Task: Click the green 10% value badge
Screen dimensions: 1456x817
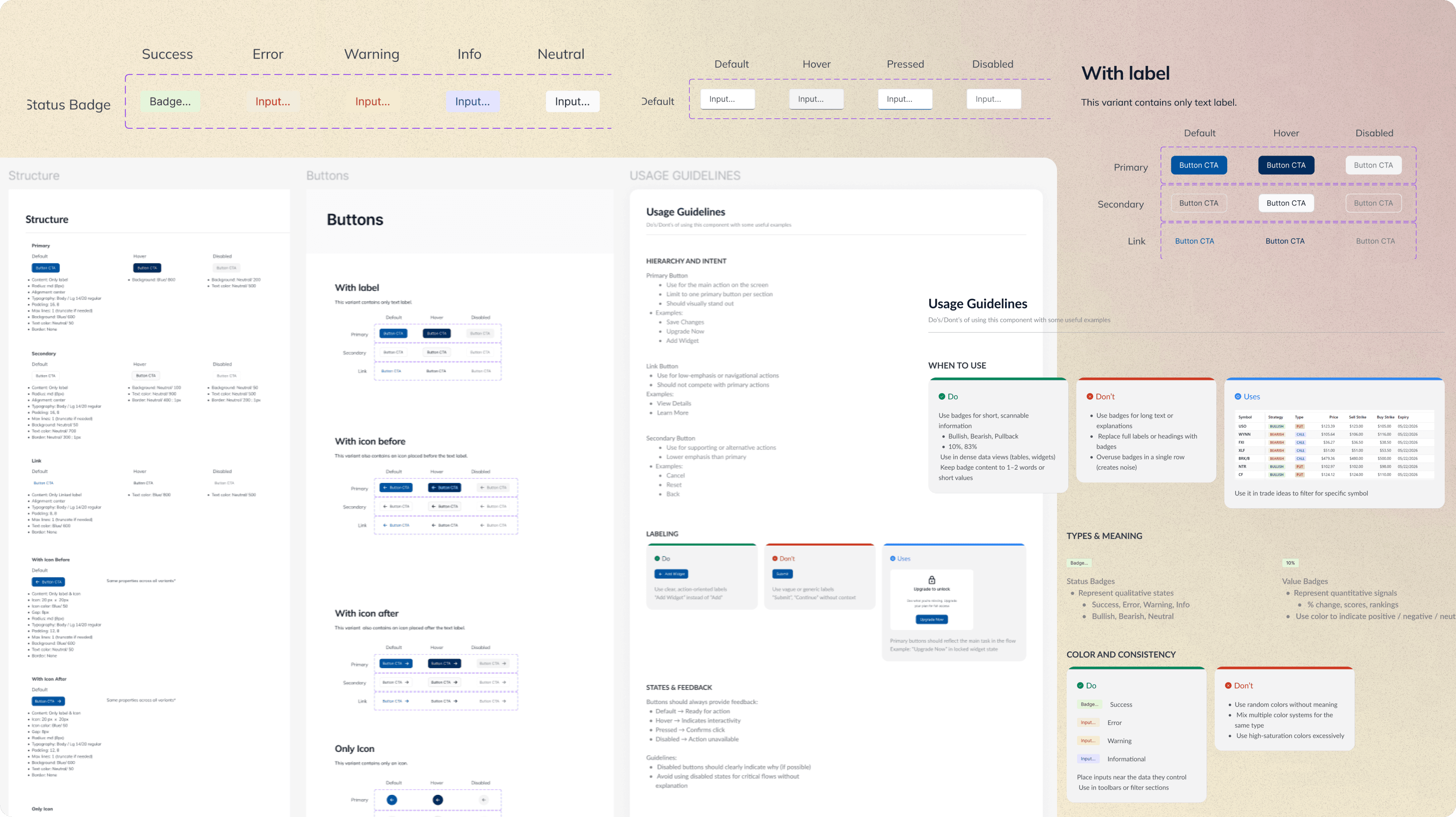Action: click(x=1290, y=563)
